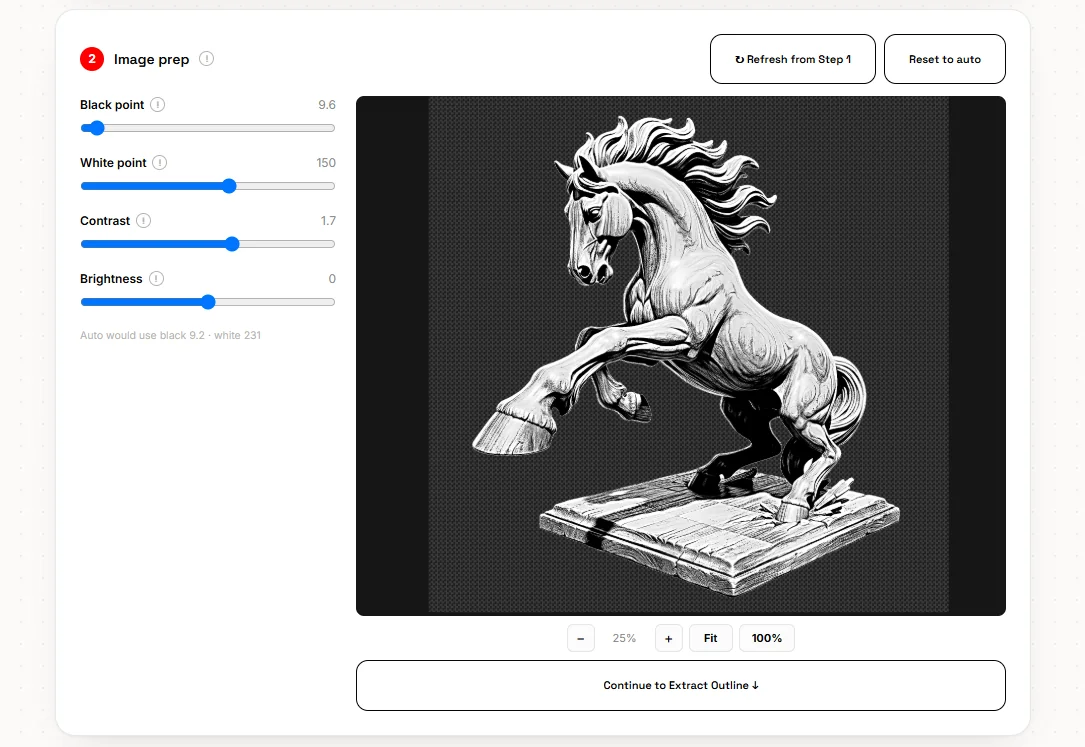Click the horse preview image

click(x=681, y=356)
